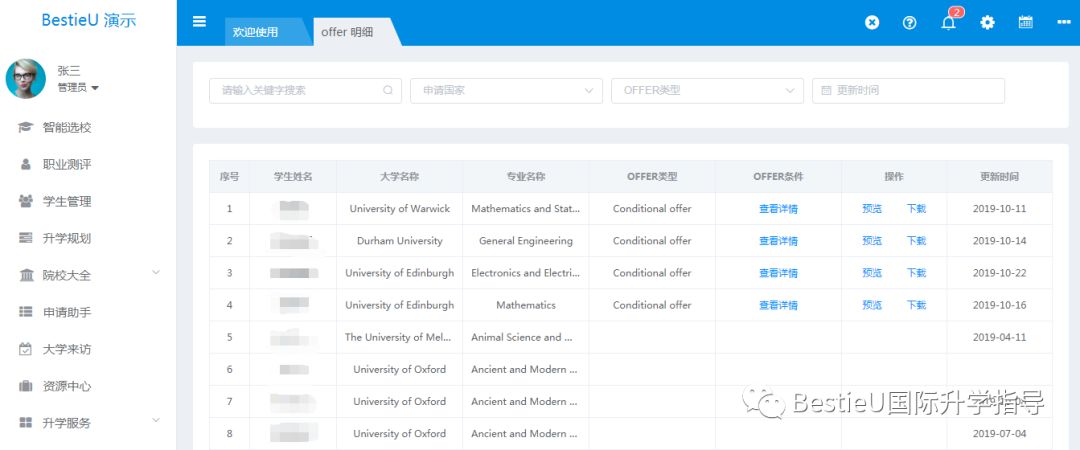Click the 智能选校 graduation cap icon
The image size is (1080, 450).
coord(26,127)
